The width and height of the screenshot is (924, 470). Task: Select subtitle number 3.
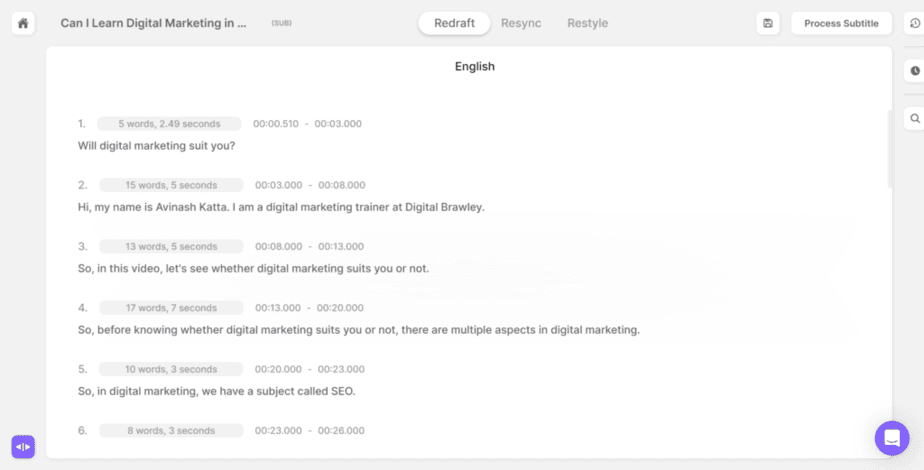(x=82, y=246)
